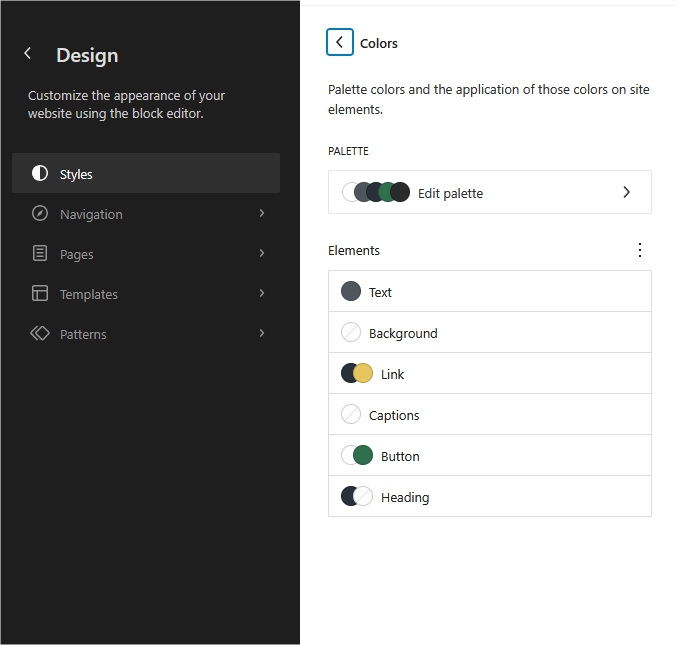Click back arrow beside Colors heading
This screenshot has height=645, width=677.
(x=340, y=42)
